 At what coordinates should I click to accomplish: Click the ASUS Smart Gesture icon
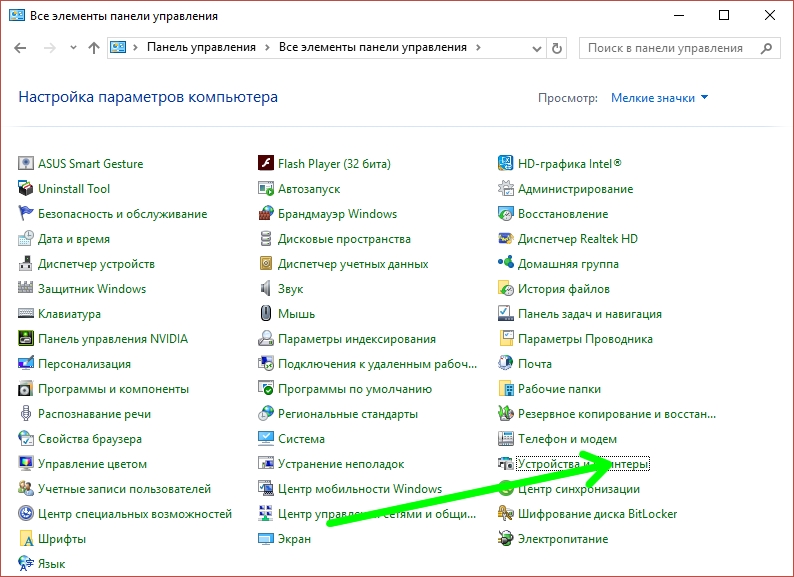(26, 164)
